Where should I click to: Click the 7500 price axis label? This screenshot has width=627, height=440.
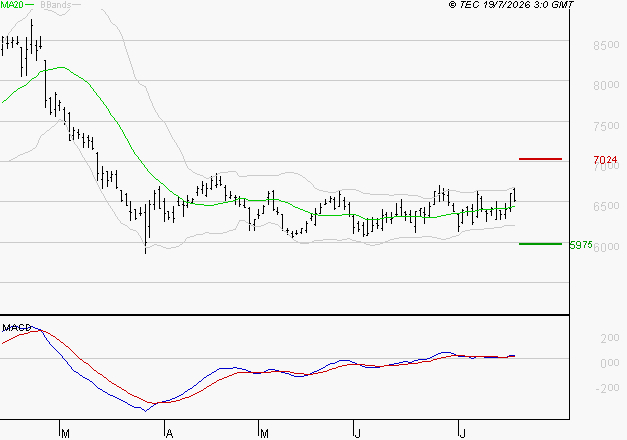pyautogui.click(x=606, y=126)
